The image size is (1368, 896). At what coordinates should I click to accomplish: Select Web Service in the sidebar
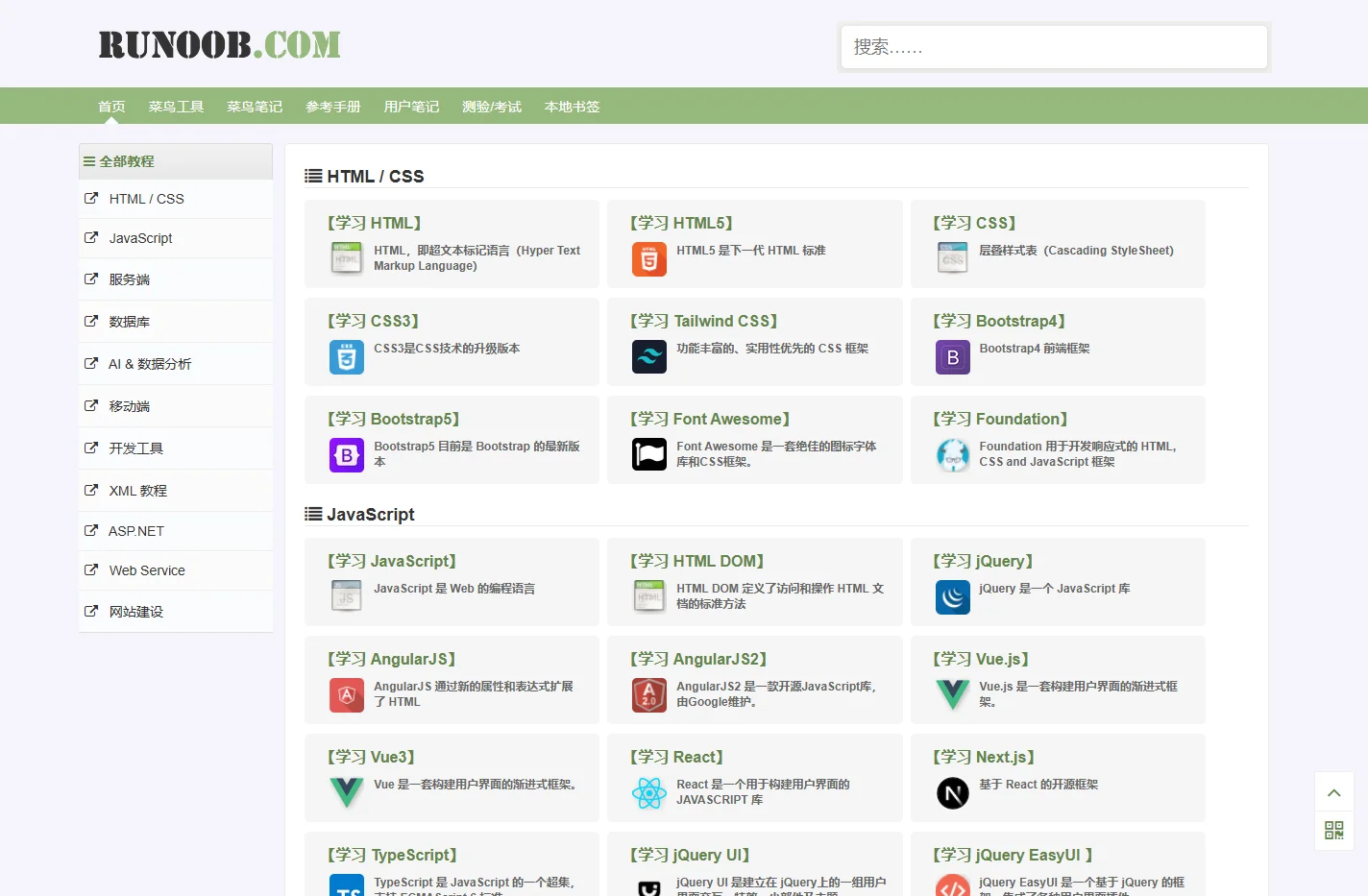pos(176,570)
